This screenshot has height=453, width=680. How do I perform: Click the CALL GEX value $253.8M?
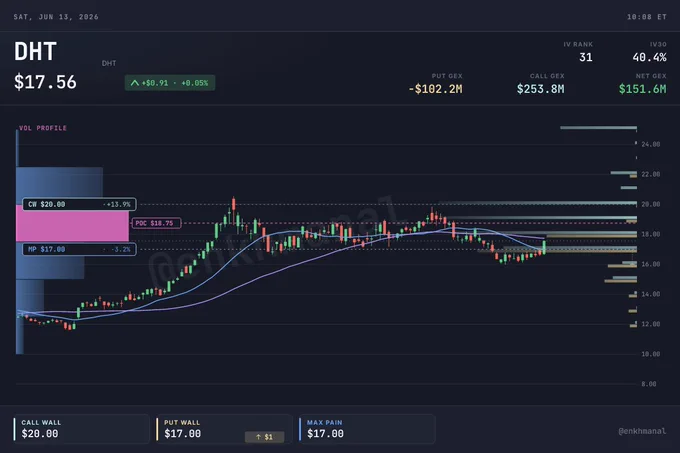point(540,89)
